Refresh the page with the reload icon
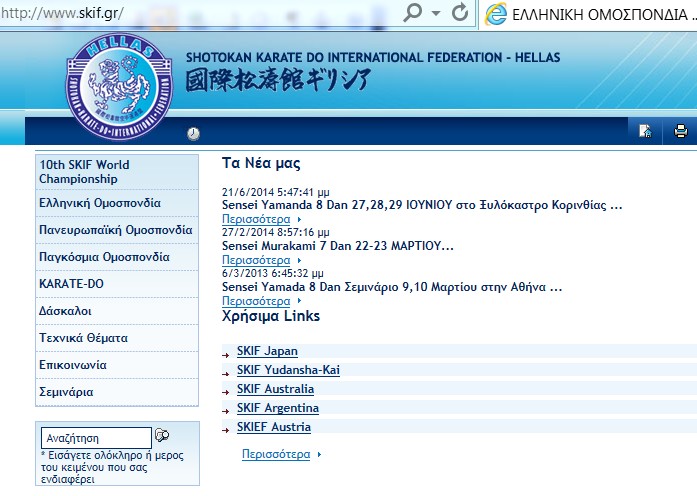The height and width of the screenshot is (496, 697). coord(460,15)
